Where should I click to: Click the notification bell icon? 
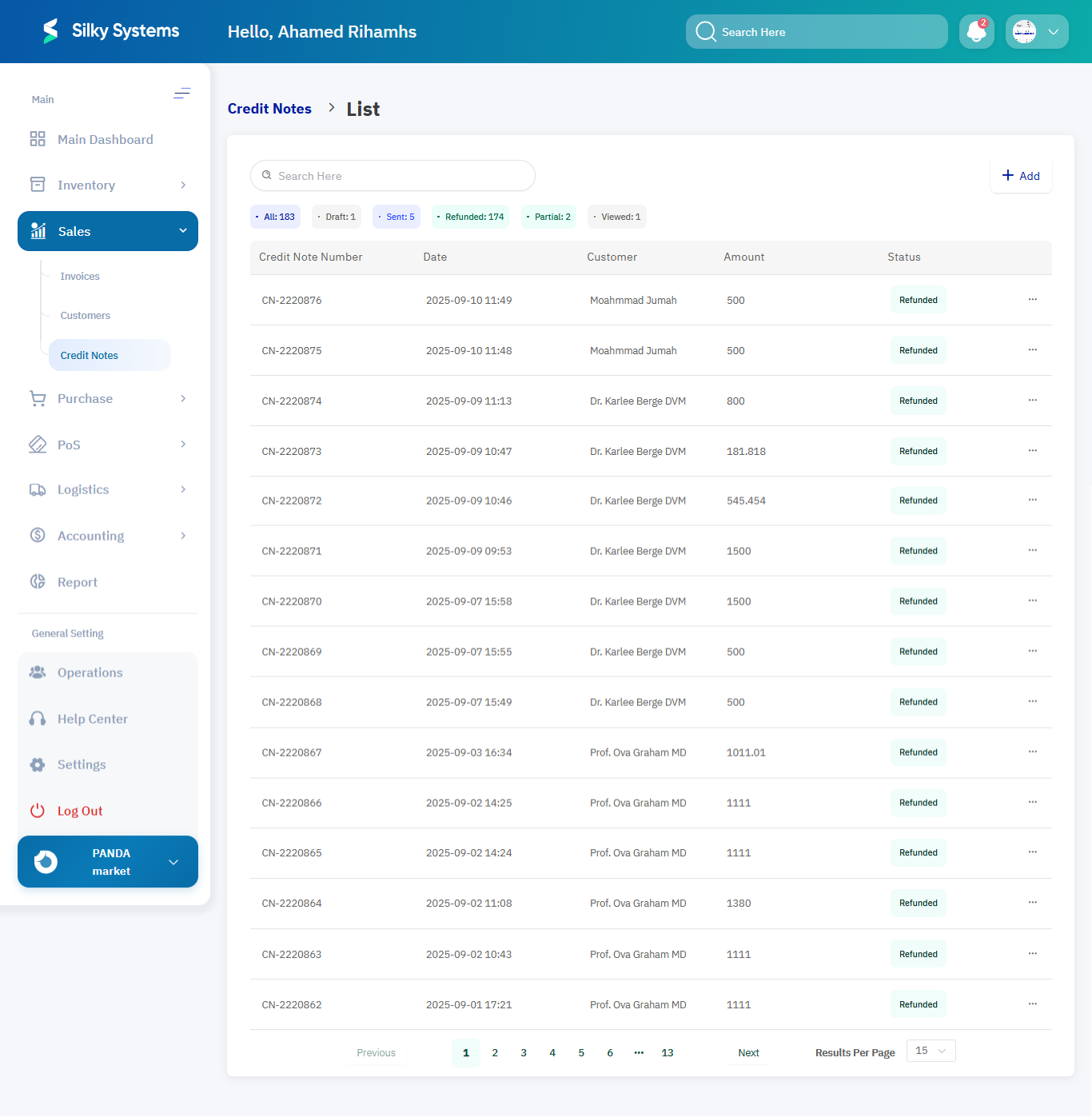pyautogui.click(x=976, y=31)
